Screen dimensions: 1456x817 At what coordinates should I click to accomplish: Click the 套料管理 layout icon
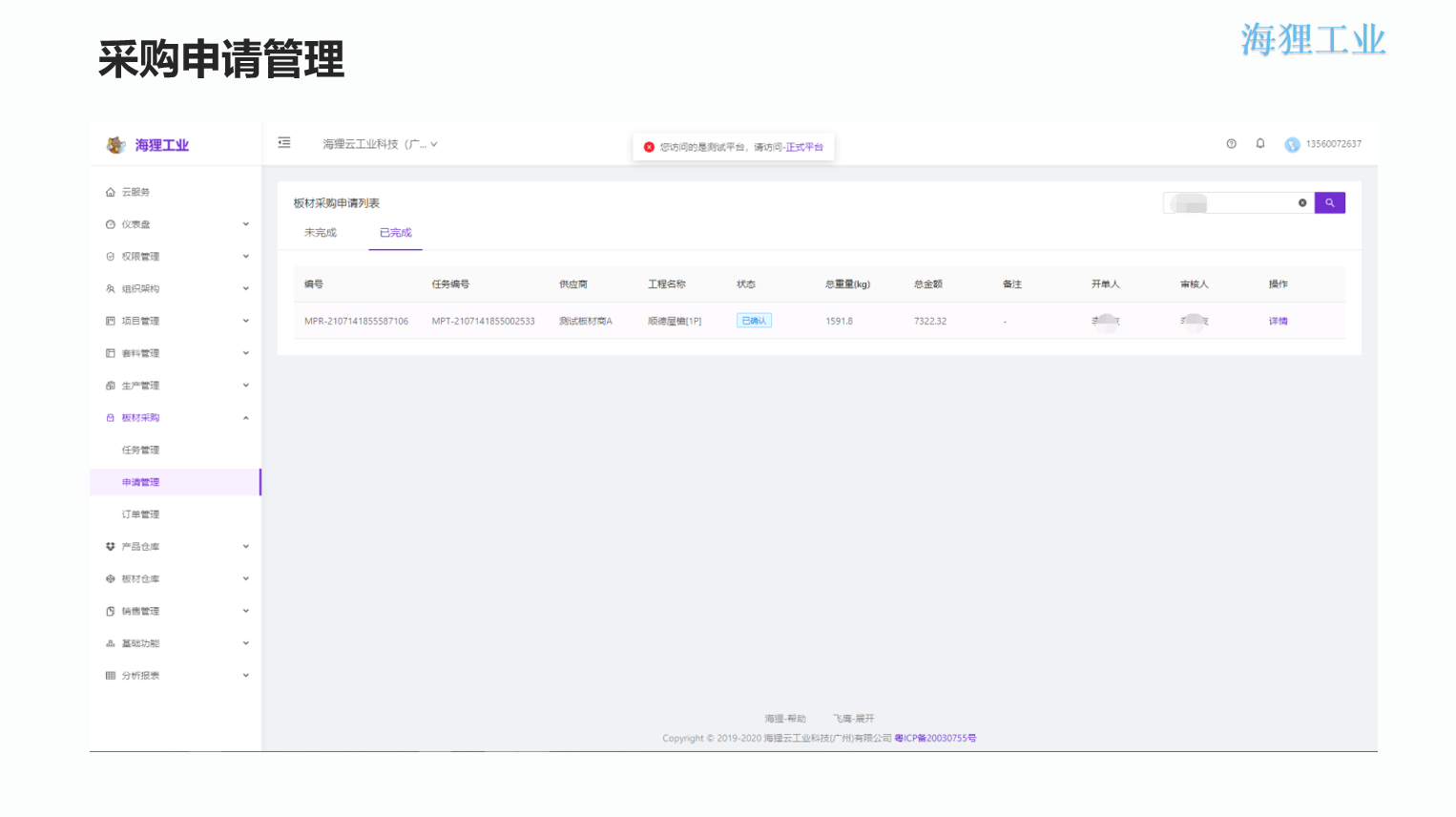point(111,353)
